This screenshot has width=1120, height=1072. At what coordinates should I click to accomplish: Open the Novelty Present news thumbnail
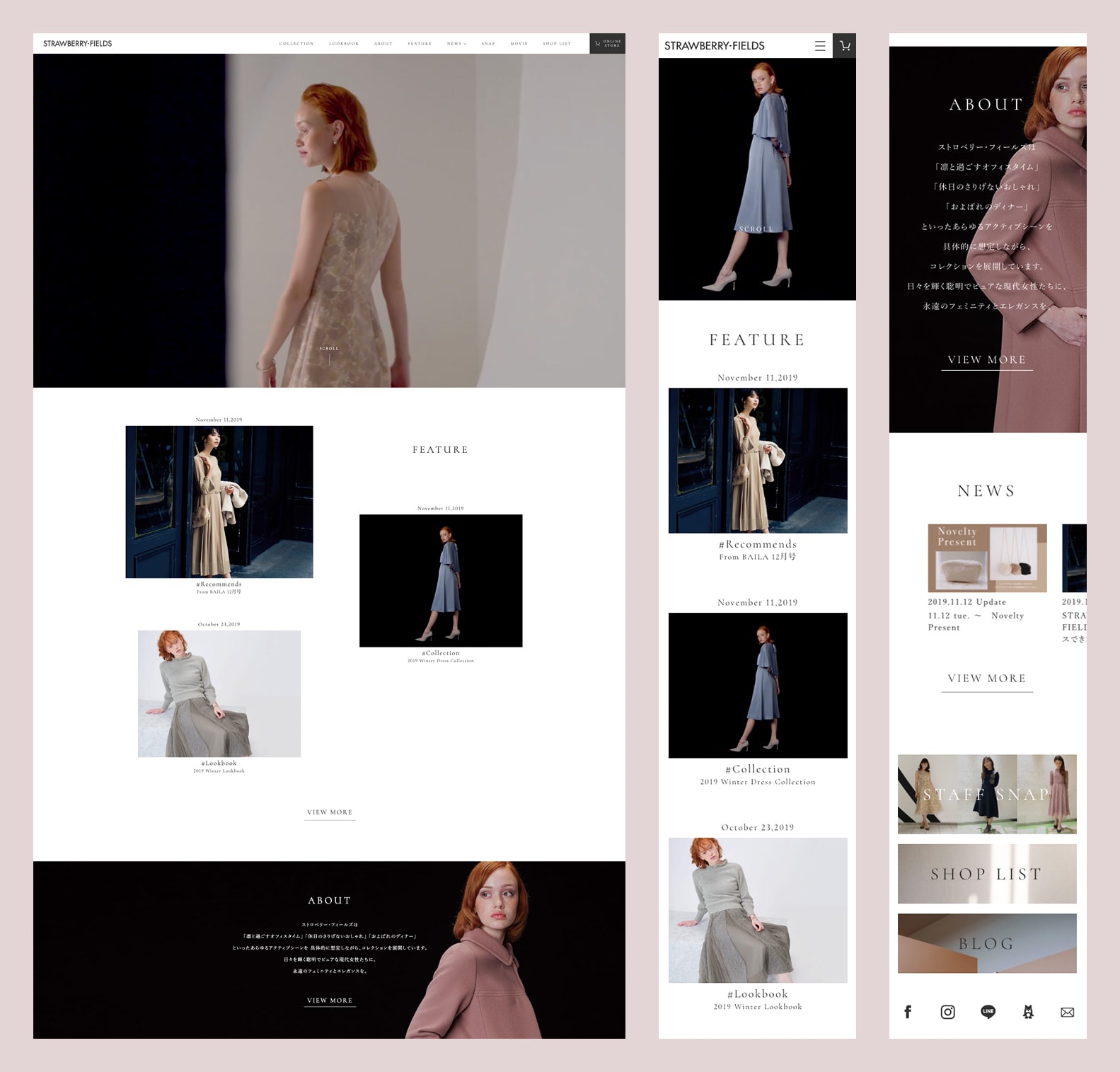[986, 558]
